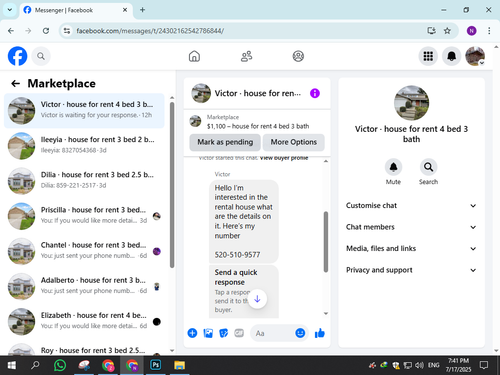
Task: Open Chrome three-dot menu
Action: [x=489, y=31]
